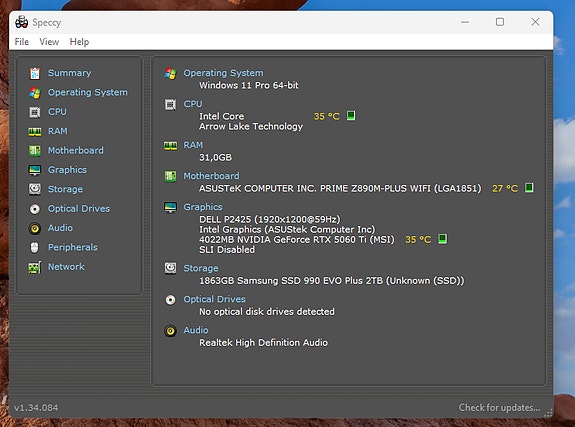The image size is (575, 427).
Task: Click the Summary clipboard icon in sidebar
Action: click(x=35, y=73)
